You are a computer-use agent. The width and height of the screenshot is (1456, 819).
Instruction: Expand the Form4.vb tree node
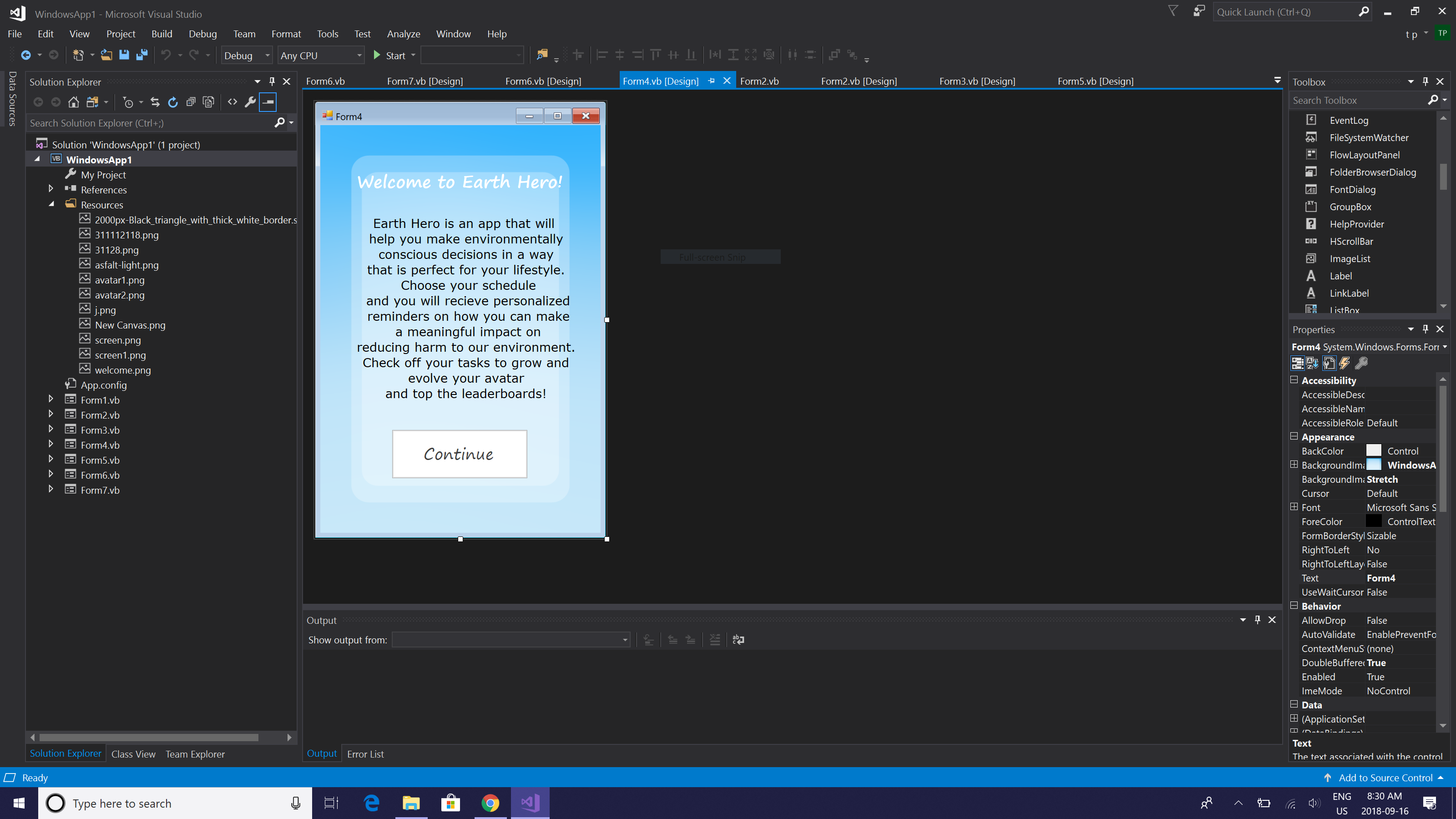click(x=51, y=444)
